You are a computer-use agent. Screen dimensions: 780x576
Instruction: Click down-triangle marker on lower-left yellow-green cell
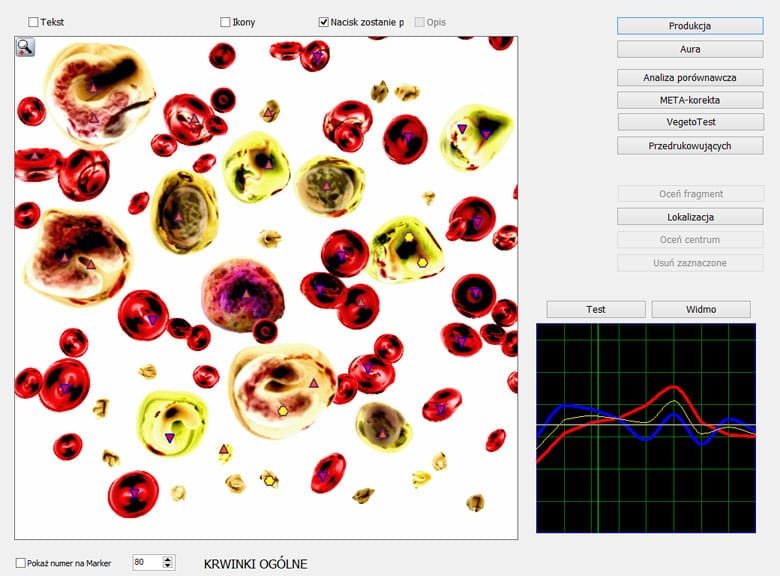(x=169, y=438)
